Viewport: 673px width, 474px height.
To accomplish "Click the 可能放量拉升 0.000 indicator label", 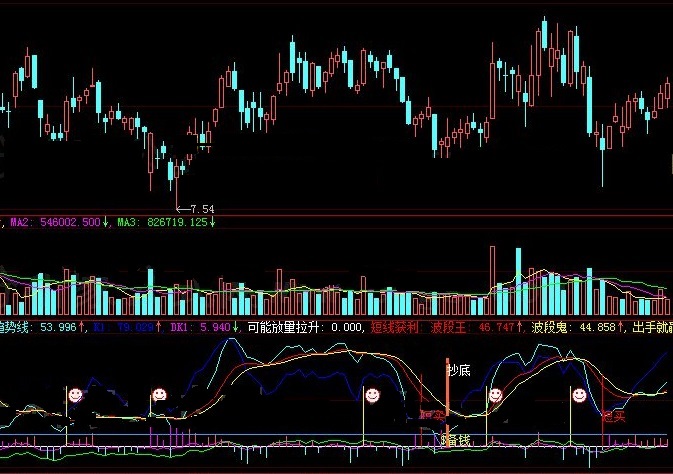I will (305, 327).
